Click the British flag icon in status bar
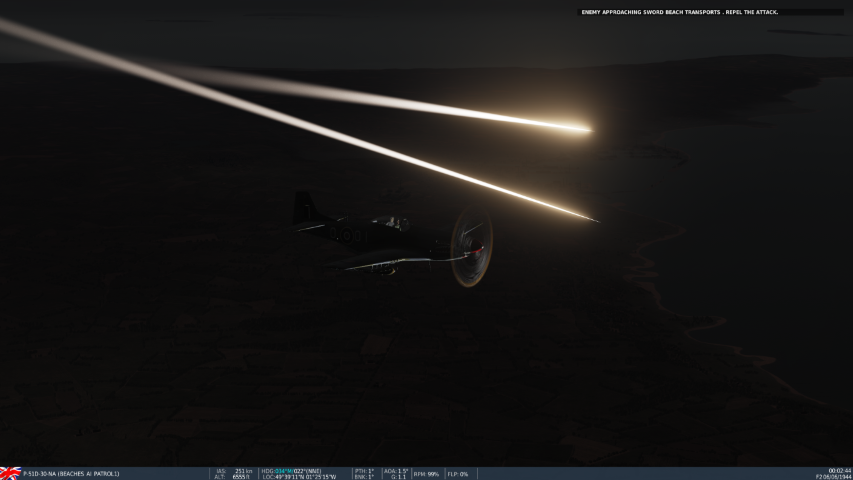The width and height of the screenshot is (853, 480). (10, 473)
